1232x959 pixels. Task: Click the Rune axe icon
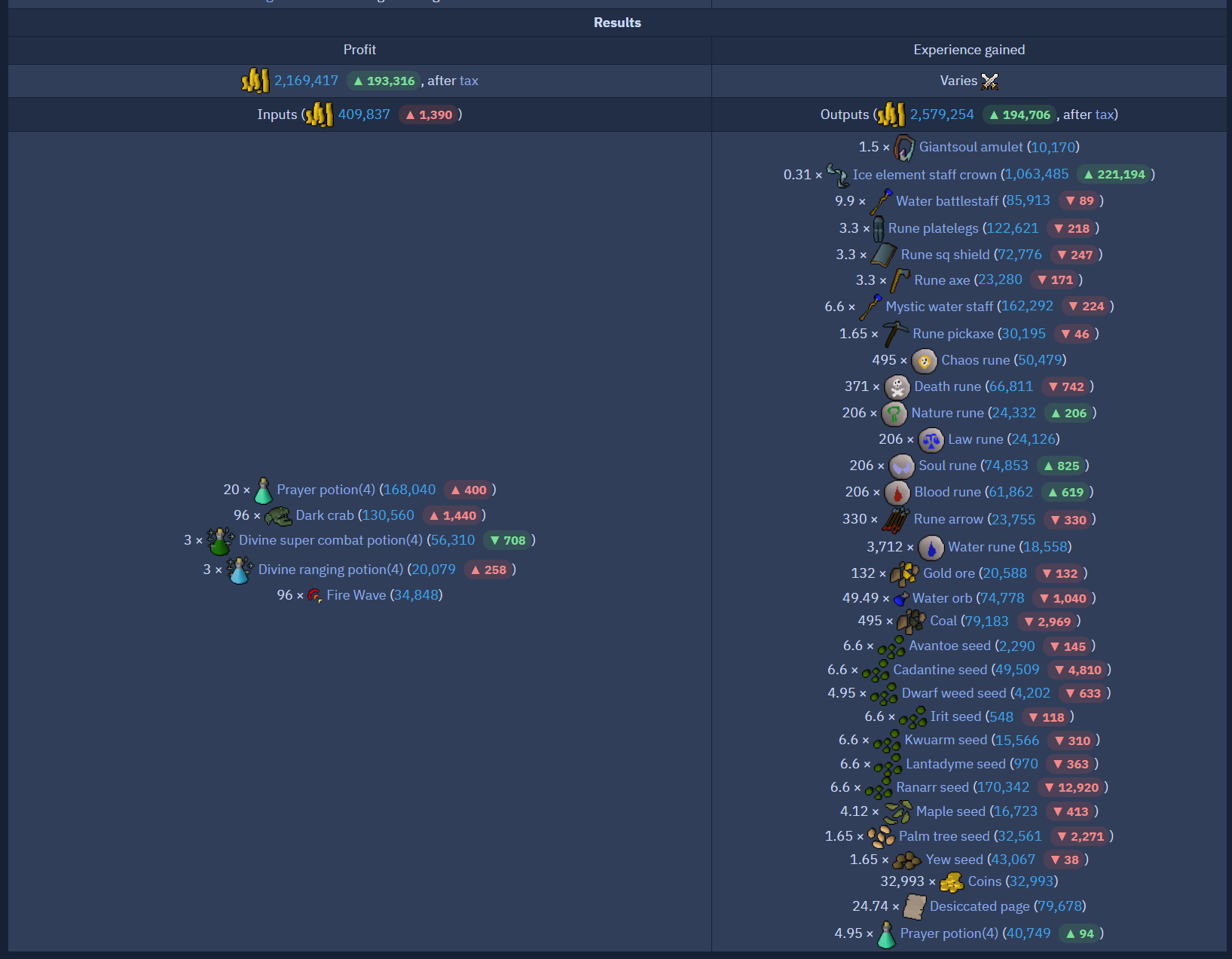point(900,280)
